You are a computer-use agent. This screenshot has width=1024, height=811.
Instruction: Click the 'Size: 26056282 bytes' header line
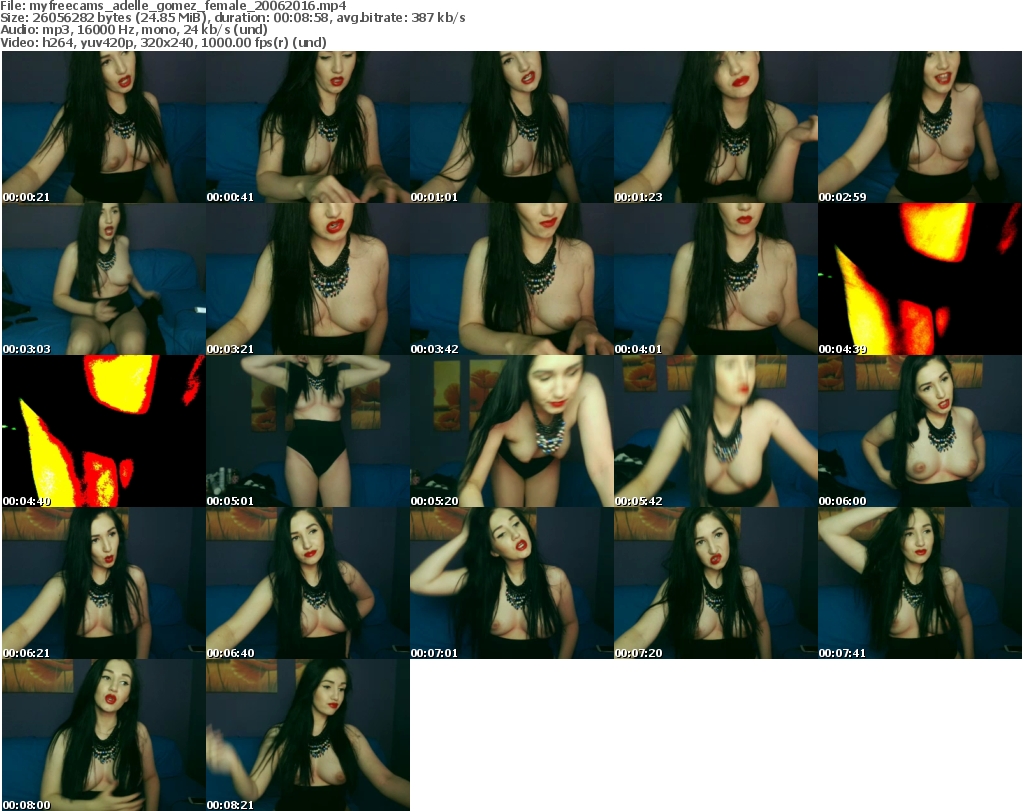(232, 18)
